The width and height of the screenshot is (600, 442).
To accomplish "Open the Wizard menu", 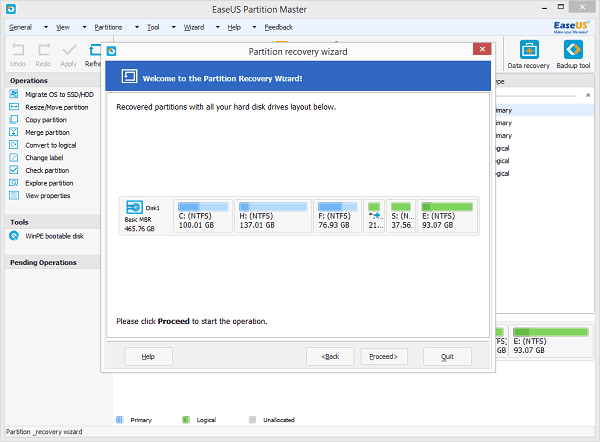I will click(x=194, y=27).
